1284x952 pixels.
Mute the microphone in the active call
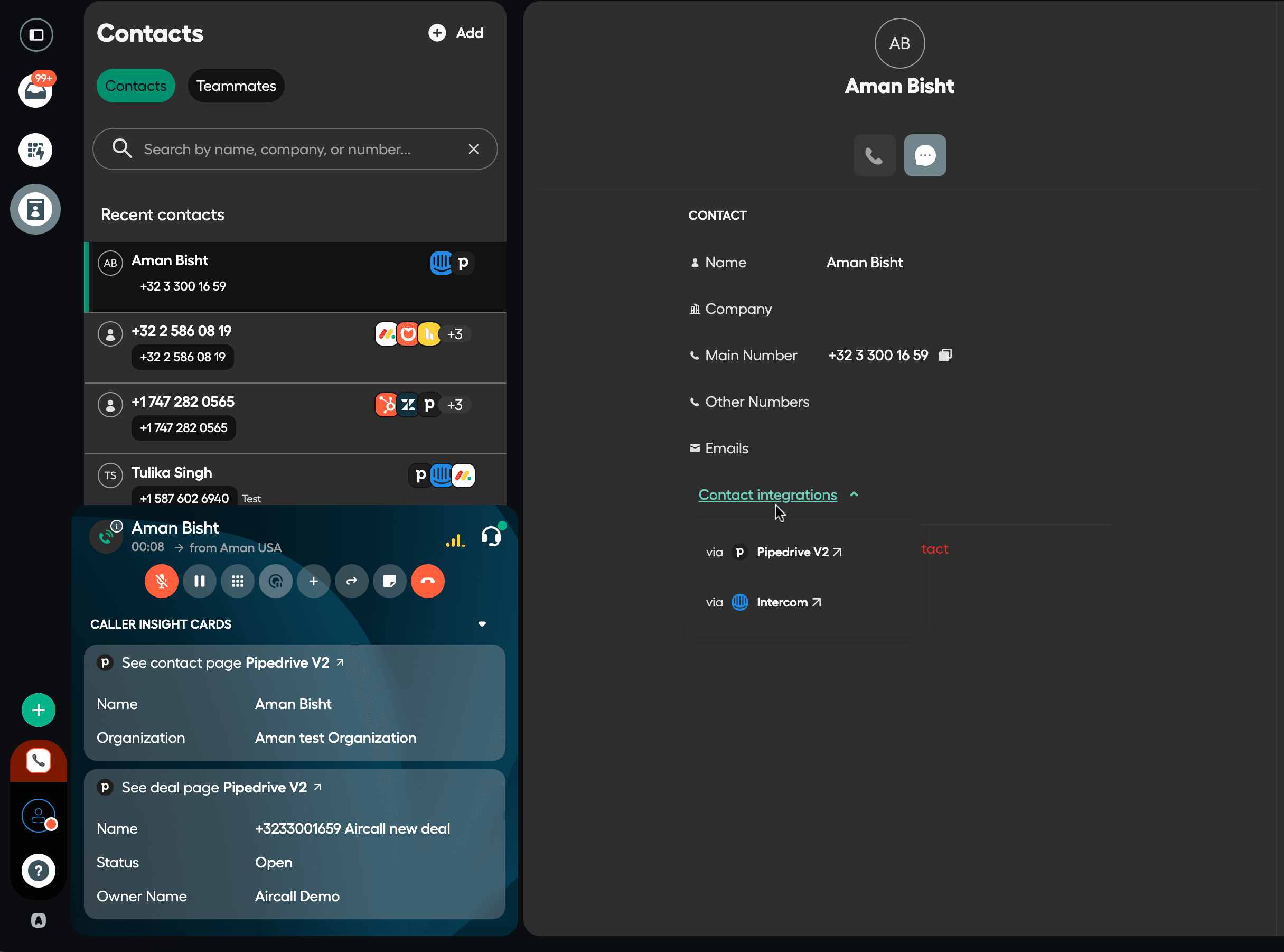click(161, 581)
